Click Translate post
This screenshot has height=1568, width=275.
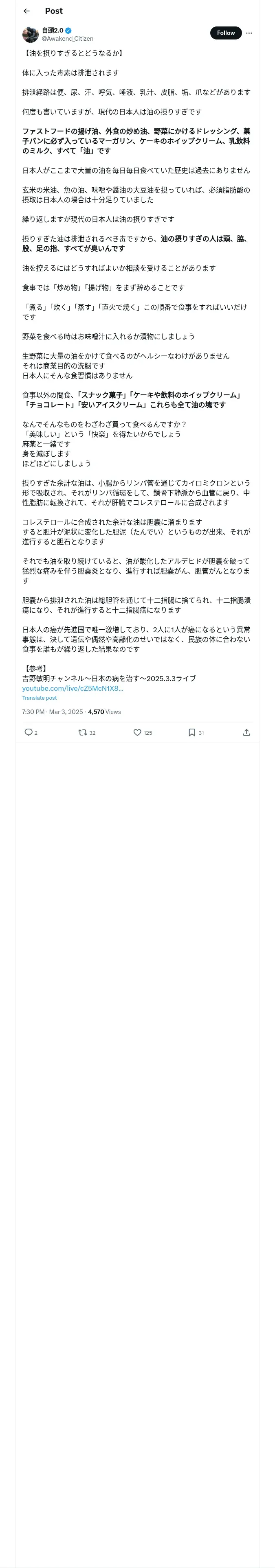39,698
